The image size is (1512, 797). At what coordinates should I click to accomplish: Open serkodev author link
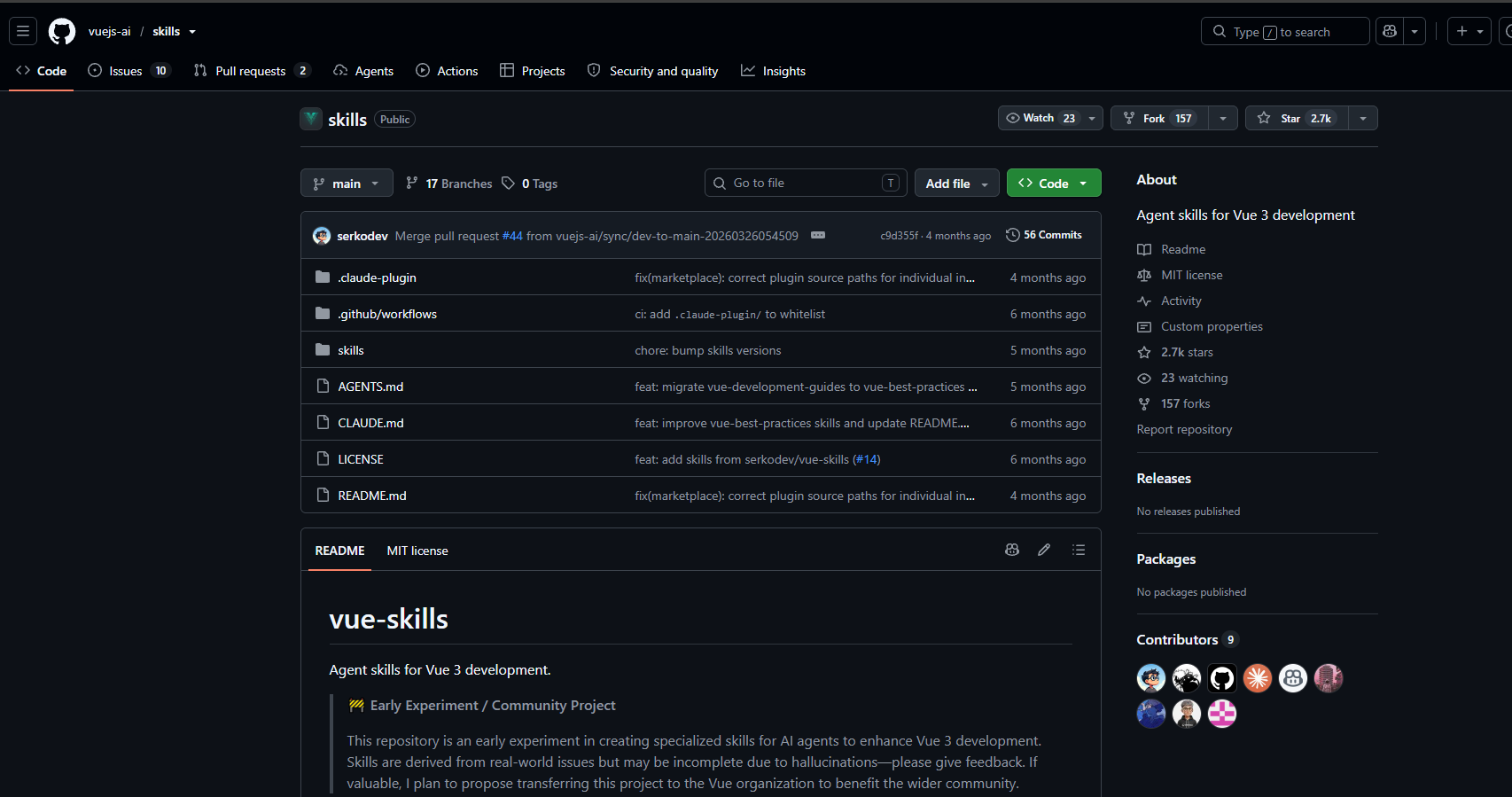(362, 236)
